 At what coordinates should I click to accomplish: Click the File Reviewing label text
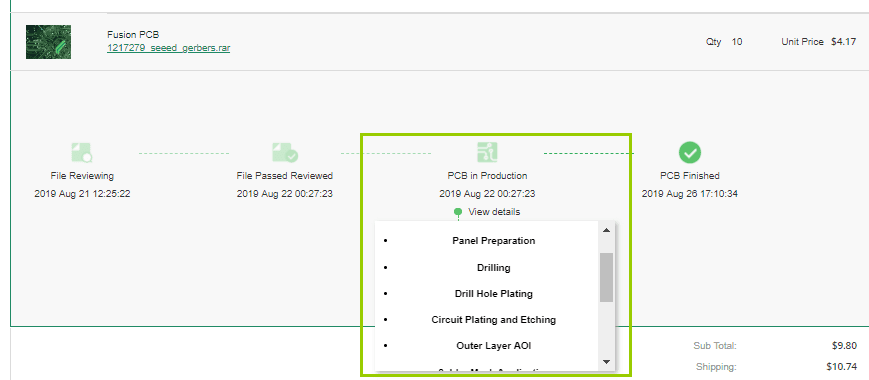click(x=82, y=176)
